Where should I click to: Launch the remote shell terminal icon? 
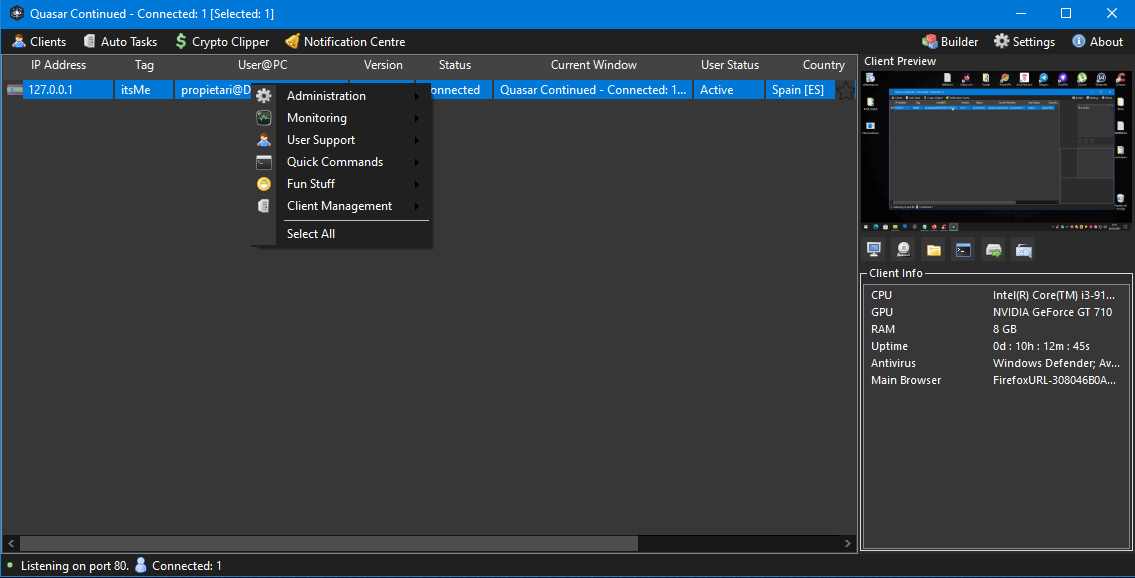click(x=963, y=250)
